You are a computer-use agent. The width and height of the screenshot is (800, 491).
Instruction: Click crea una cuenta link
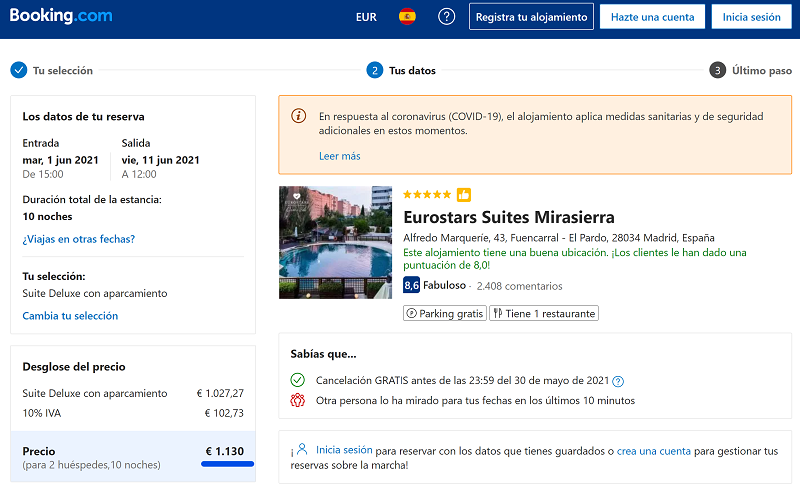click(654, 451)
